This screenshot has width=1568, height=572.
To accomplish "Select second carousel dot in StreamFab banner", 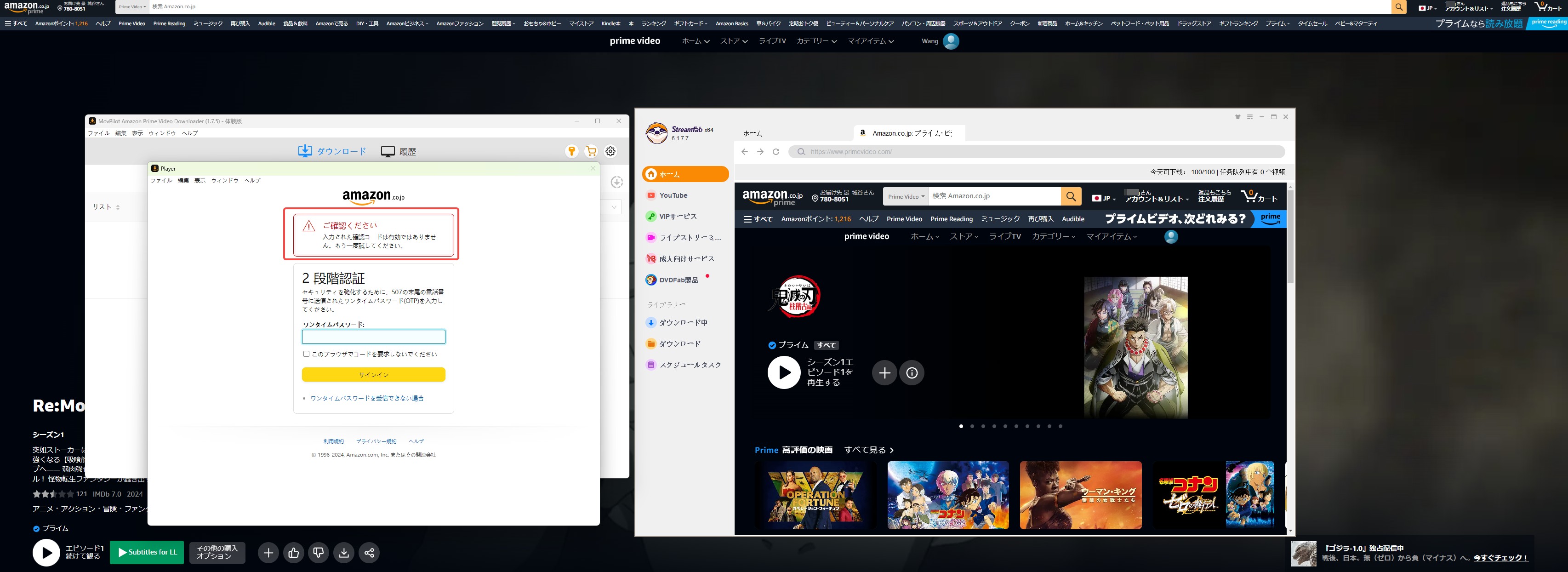I will click(x=972, y=426).
